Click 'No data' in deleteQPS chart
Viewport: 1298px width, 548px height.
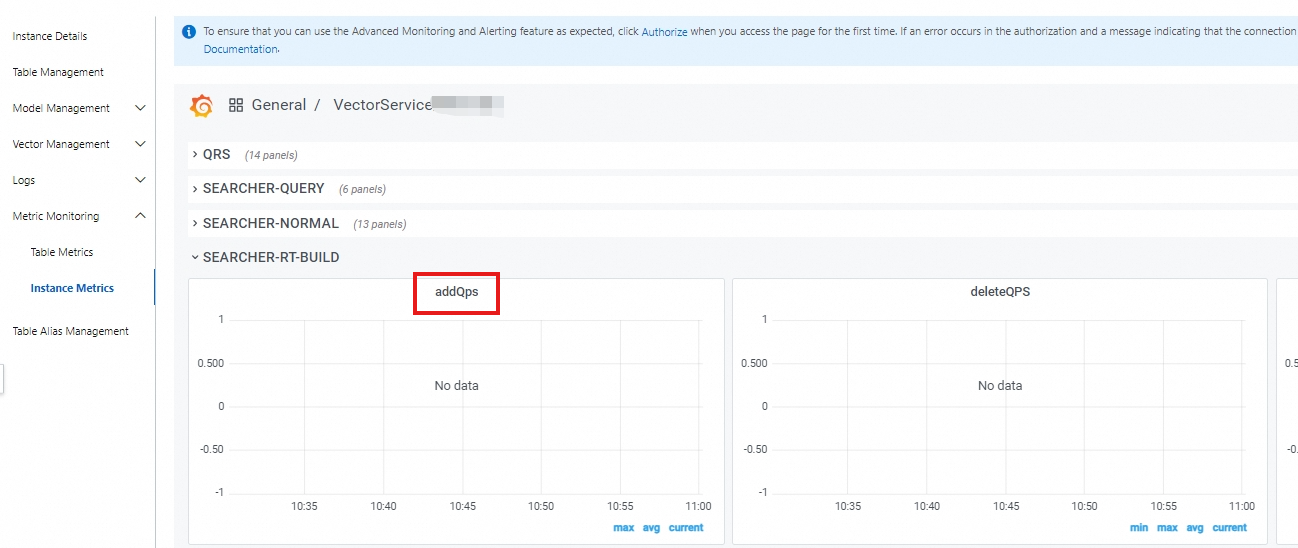[x=1000, y=386]
